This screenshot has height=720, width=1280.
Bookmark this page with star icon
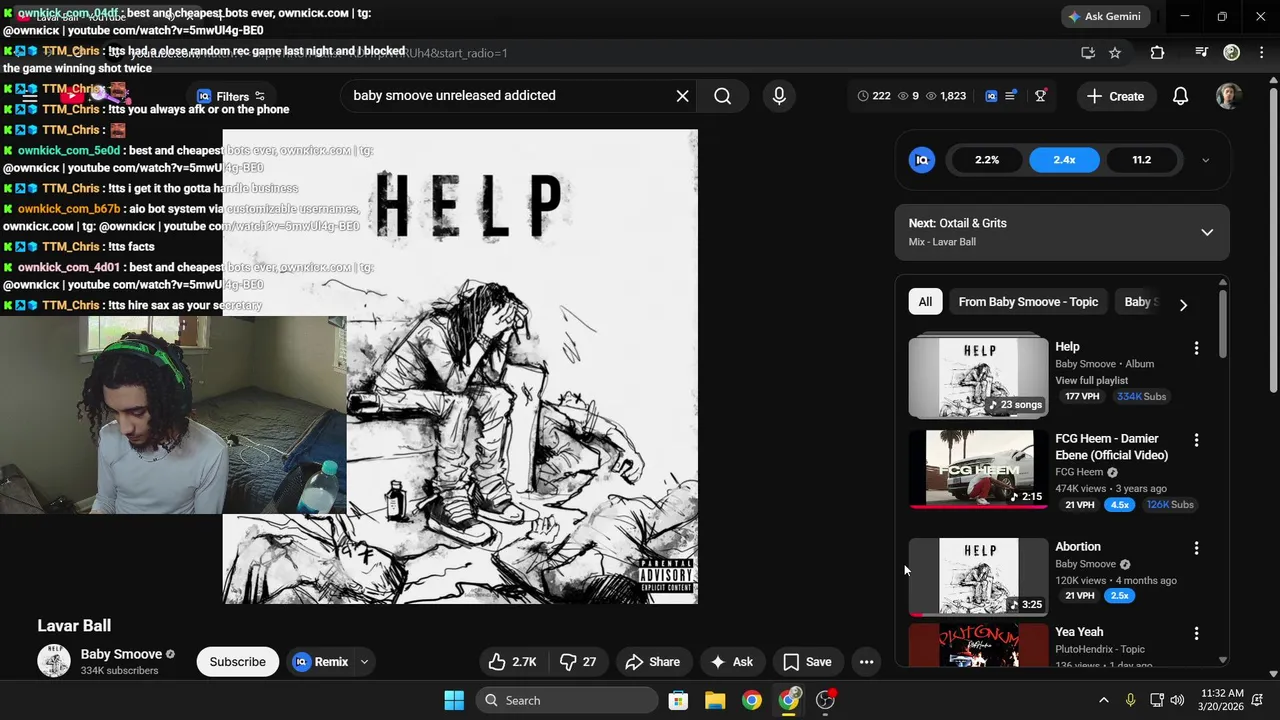(1115, 53)
